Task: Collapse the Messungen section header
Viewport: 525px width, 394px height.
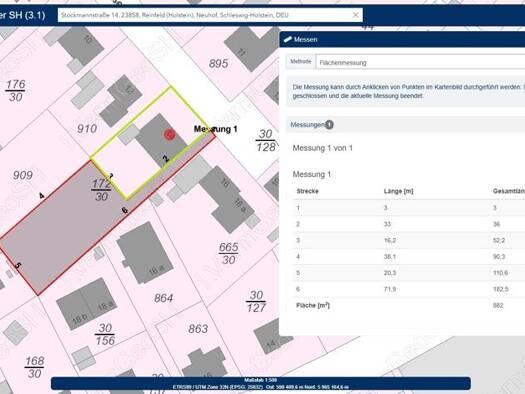Action: (406, 125)
